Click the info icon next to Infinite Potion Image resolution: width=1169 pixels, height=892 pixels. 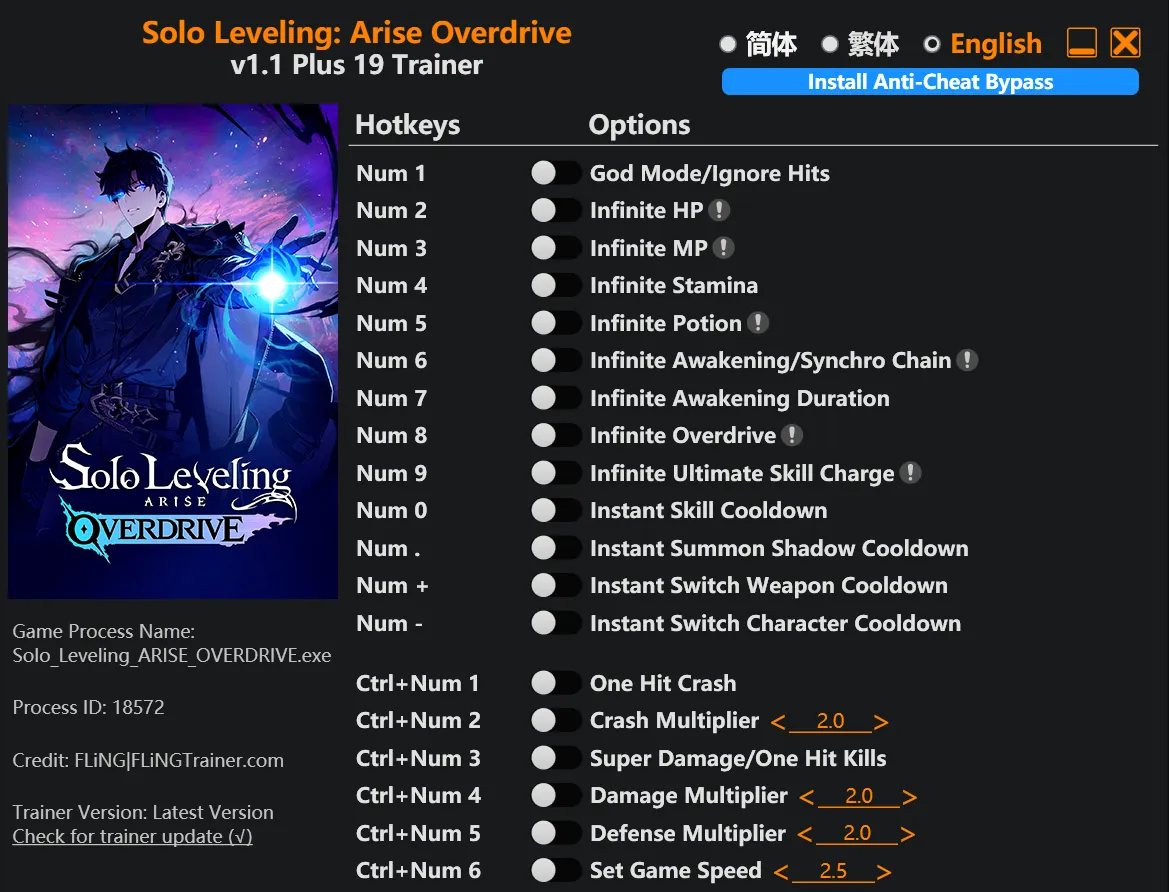(758, 323)
